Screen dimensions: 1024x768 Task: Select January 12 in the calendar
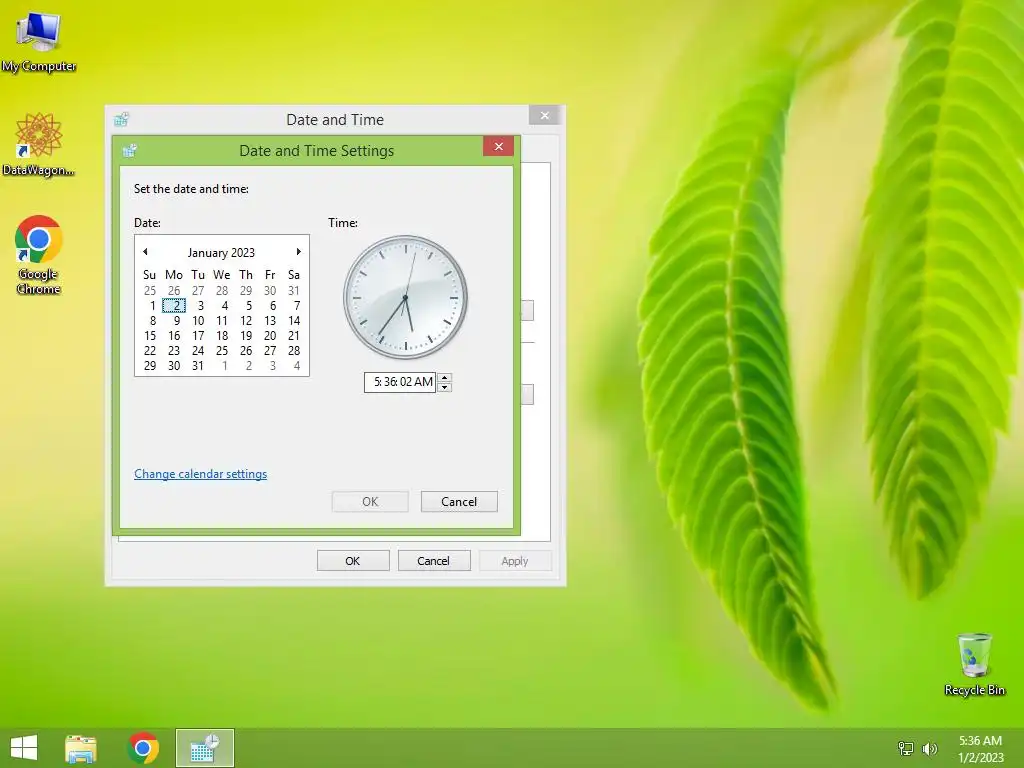click(x=246, y=321)
